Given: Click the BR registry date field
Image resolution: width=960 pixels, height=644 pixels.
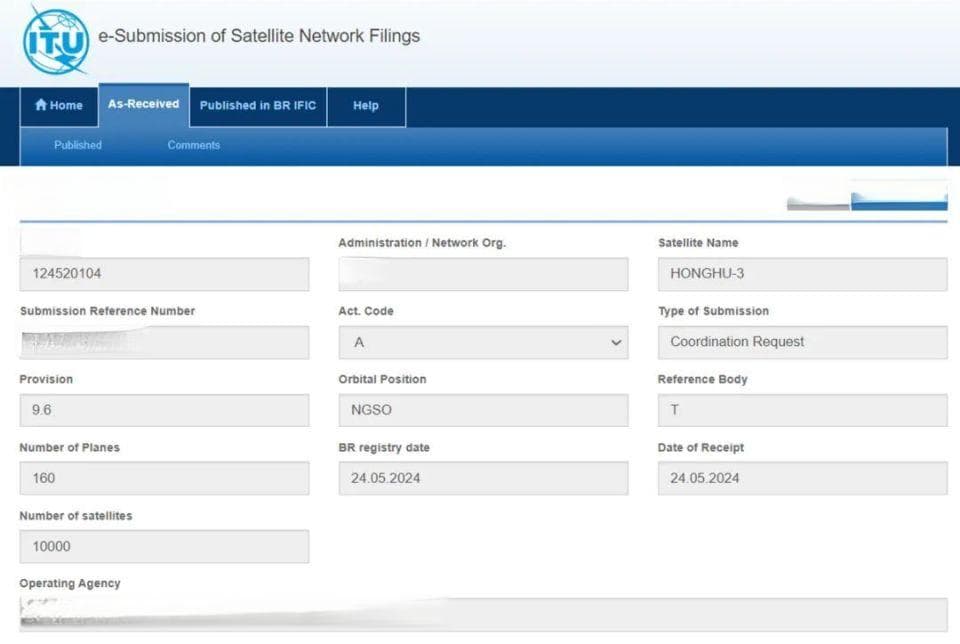Looking at the screenshot, I should 483,478.
